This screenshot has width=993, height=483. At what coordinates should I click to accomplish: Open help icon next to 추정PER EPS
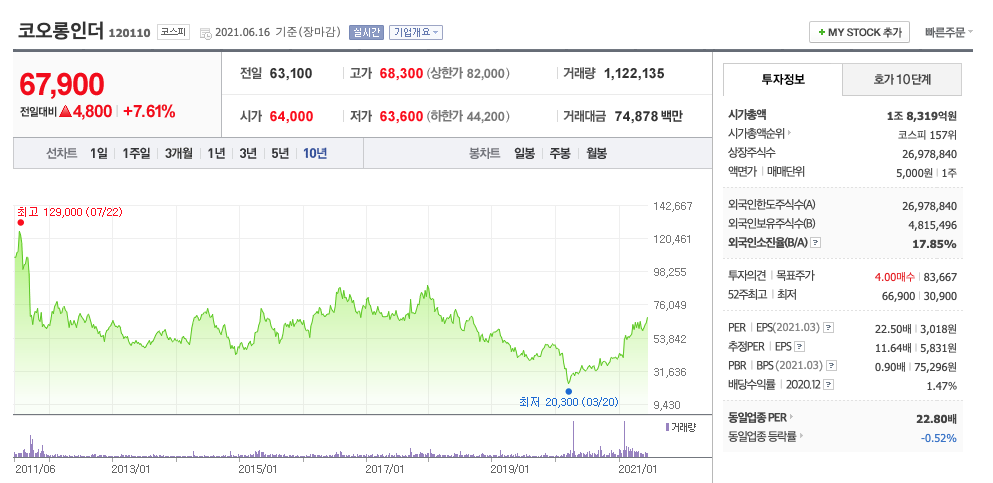800,346
